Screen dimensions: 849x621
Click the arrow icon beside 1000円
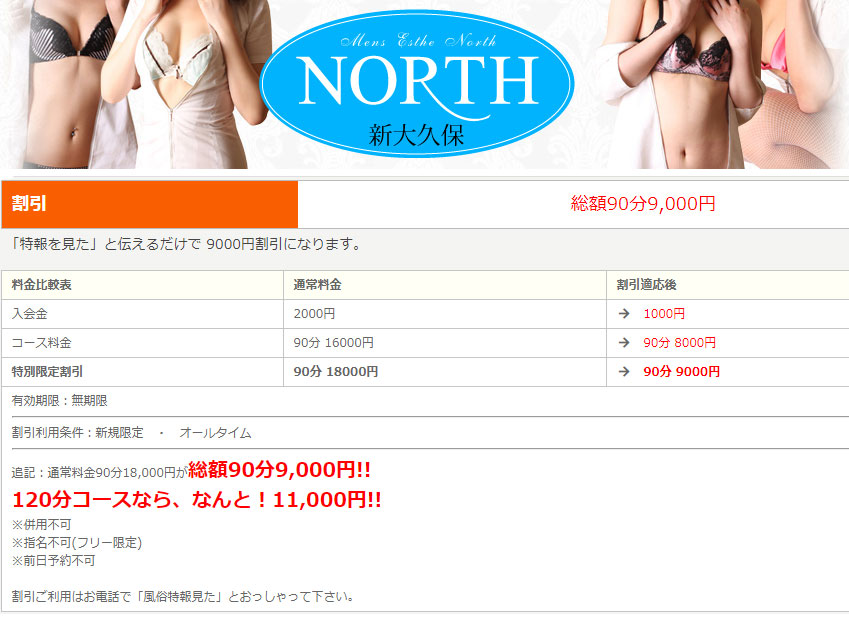point(624,314)
